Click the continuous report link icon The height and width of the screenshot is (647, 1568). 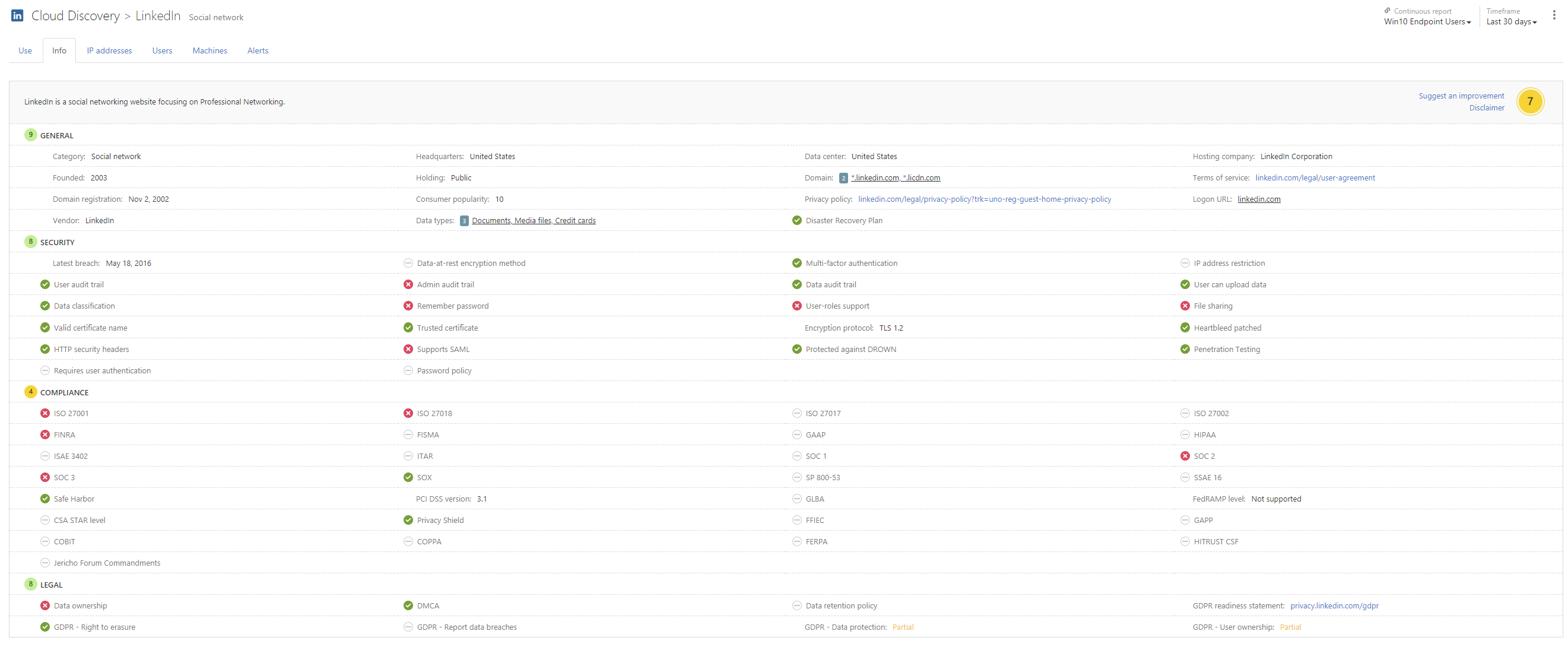(x=1387, y=10)
